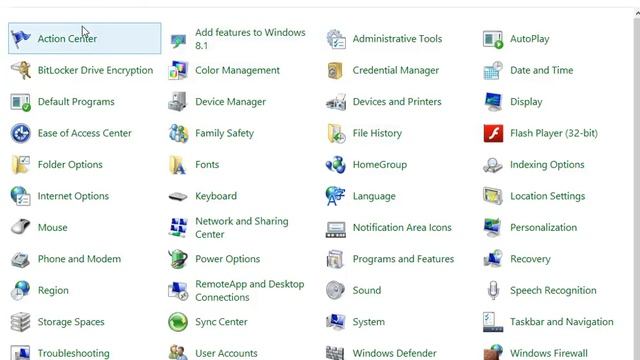Click the Keyboard icon
Screen dimensions: 640x360
[x=178, y=197]
